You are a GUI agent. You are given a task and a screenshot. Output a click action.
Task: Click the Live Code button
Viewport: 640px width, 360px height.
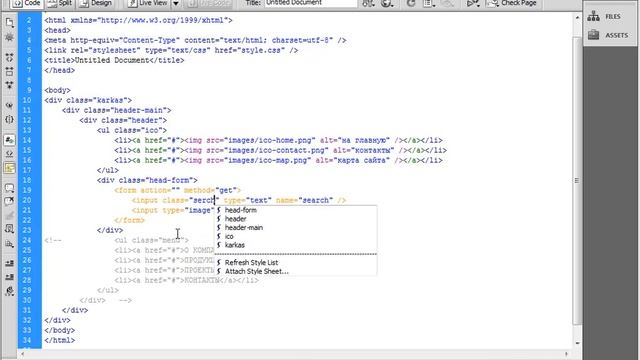(208, 3)
